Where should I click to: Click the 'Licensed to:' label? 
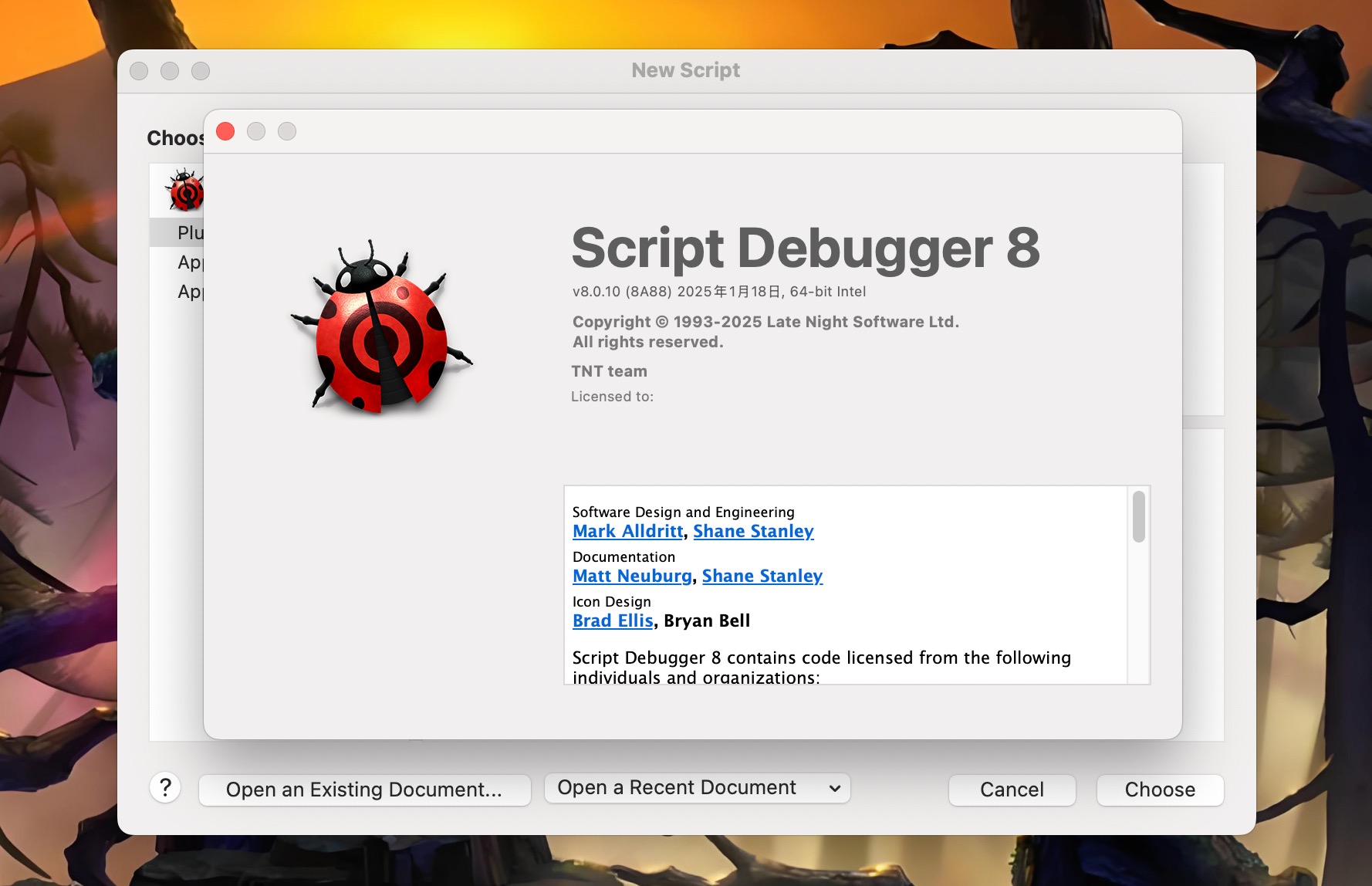tap(612, 397)
